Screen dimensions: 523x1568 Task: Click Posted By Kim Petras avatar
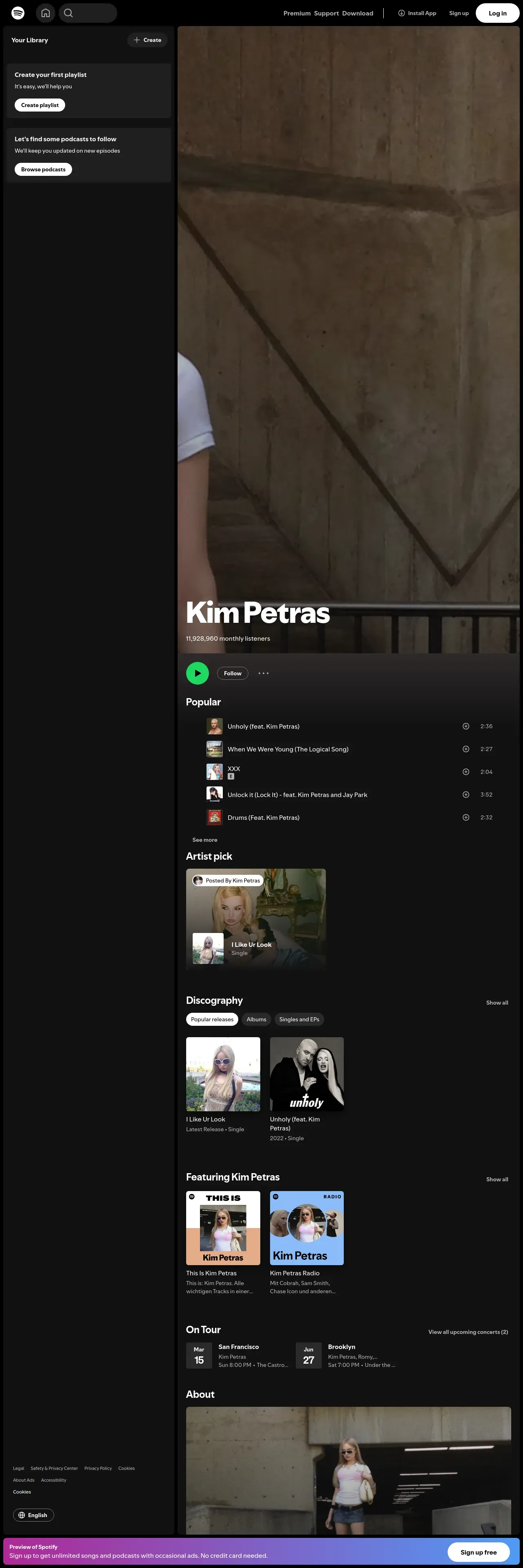(198, 880)
